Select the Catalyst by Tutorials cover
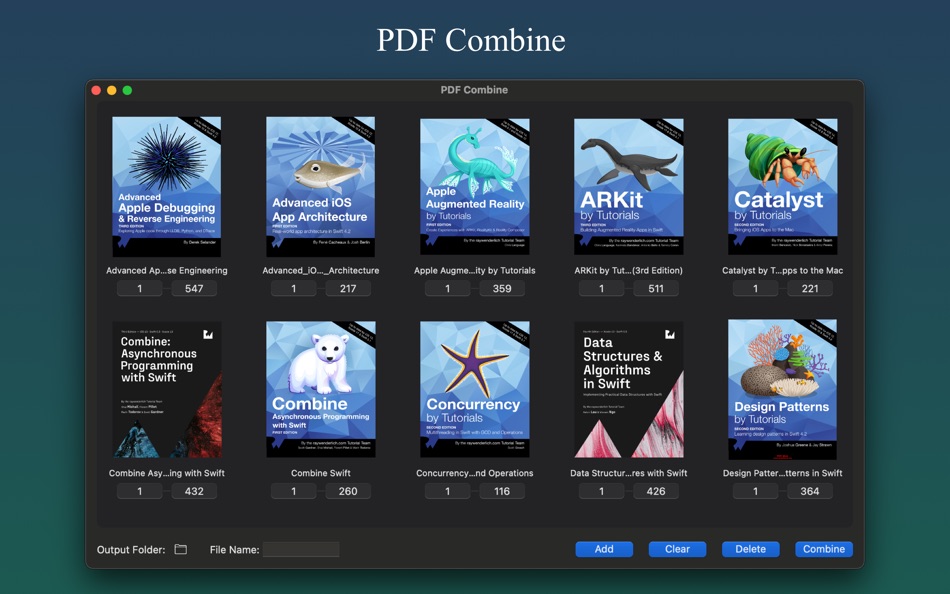The image size is (950, 594). pos(782,186)
